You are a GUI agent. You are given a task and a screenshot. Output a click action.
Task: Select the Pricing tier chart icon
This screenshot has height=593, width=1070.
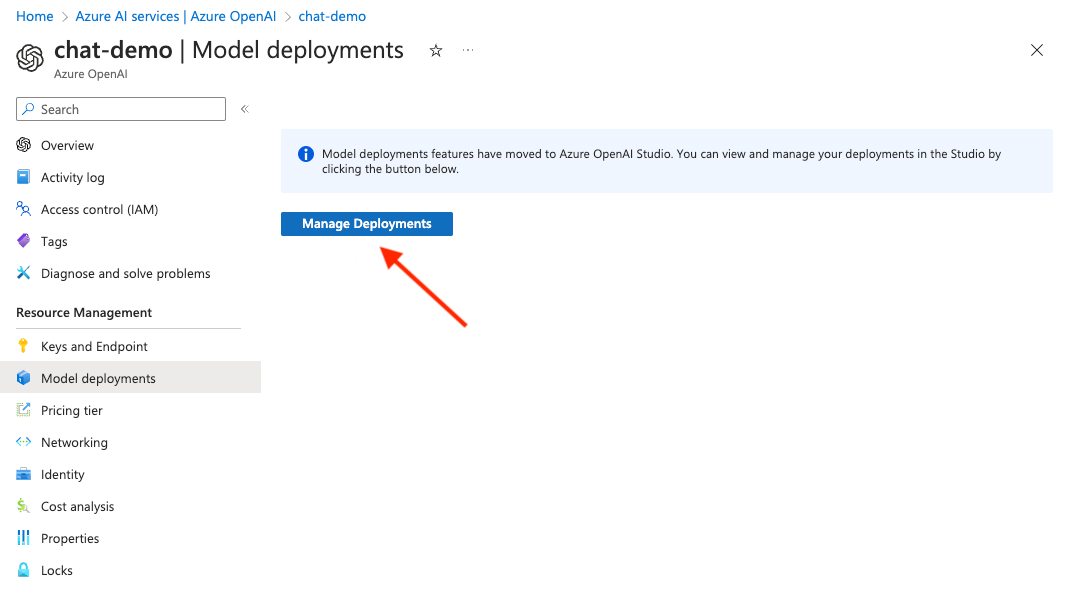coord(25,410)
